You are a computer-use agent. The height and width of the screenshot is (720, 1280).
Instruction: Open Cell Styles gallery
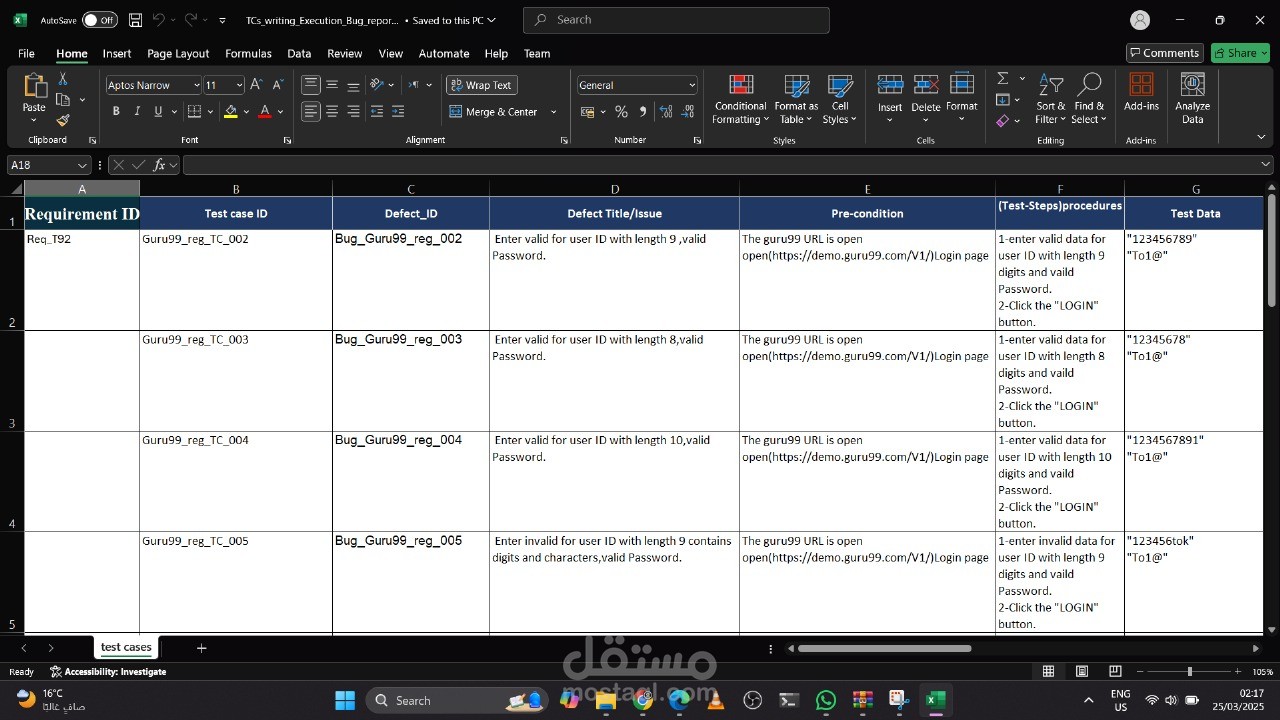(840, 99)
